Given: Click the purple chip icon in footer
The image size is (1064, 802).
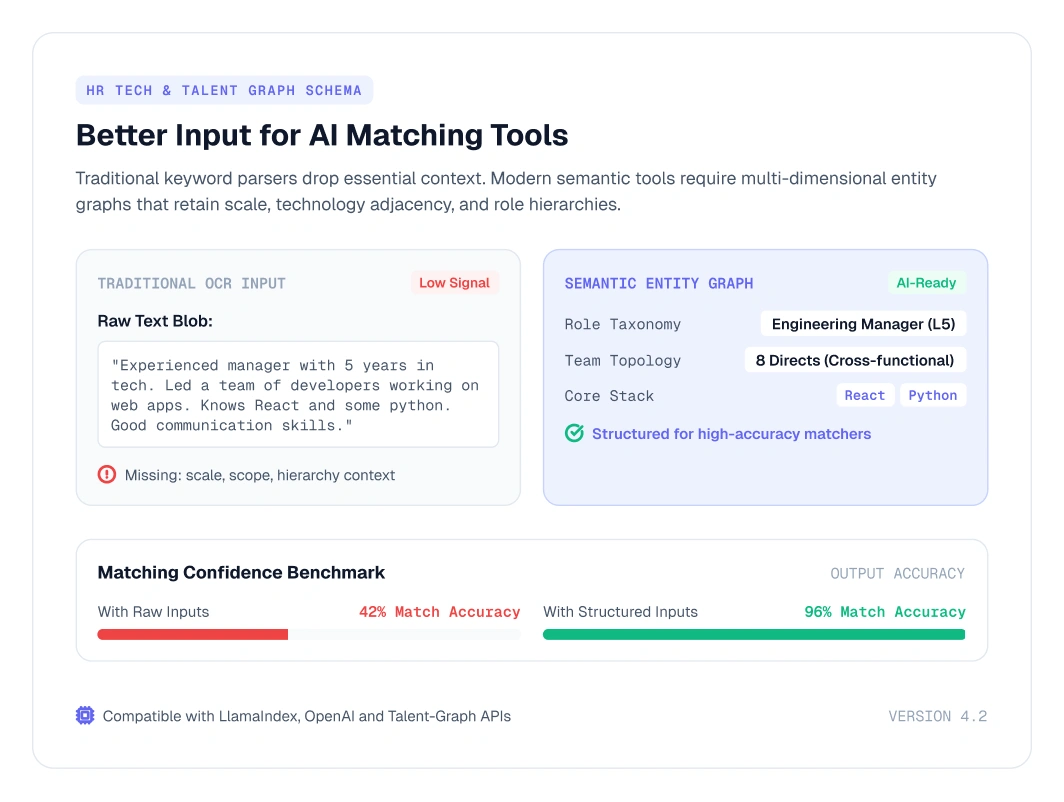Looking at the screenshot, I should 85,715.
